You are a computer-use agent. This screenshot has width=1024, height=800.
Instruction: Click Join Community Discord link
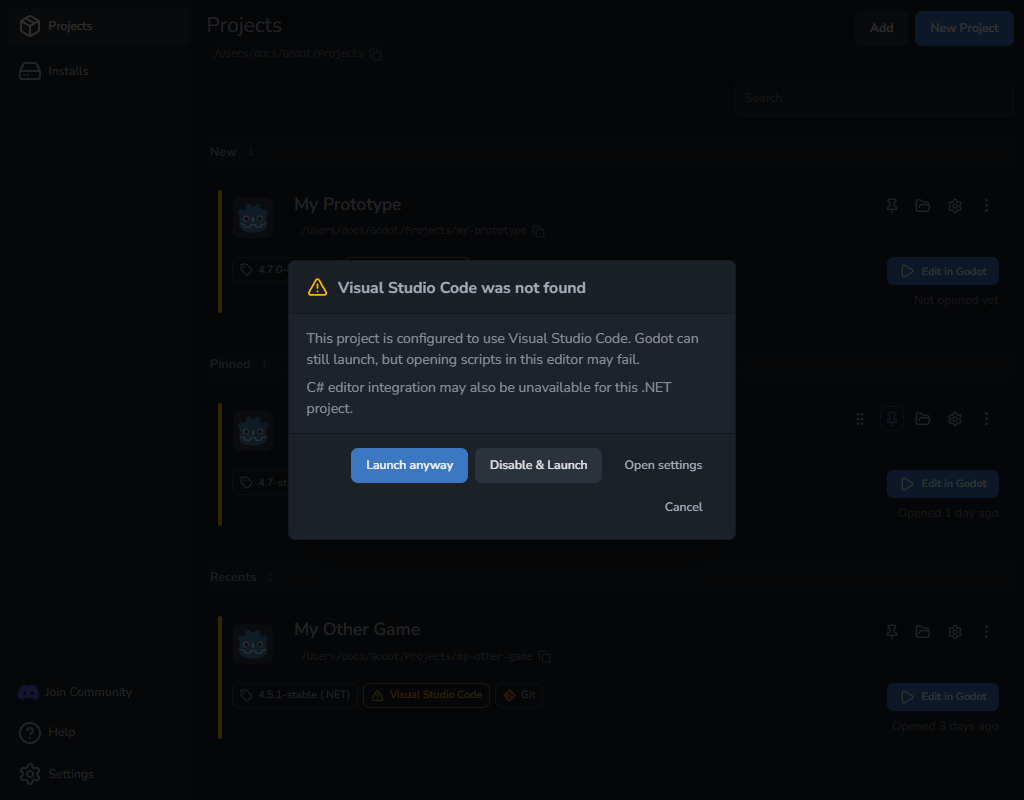point(75,692)
